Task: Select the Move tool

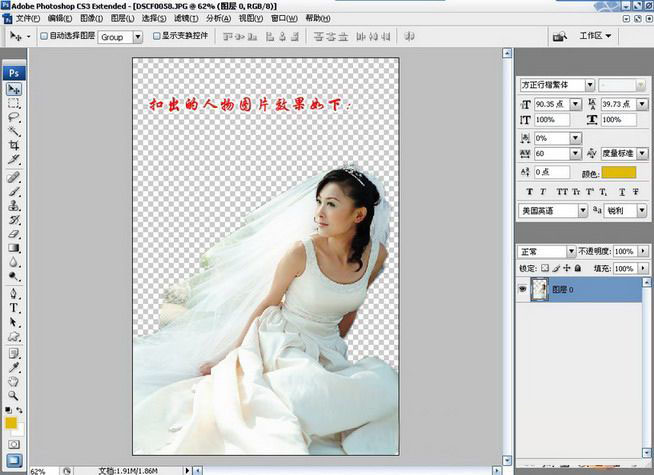Action: 15,89
